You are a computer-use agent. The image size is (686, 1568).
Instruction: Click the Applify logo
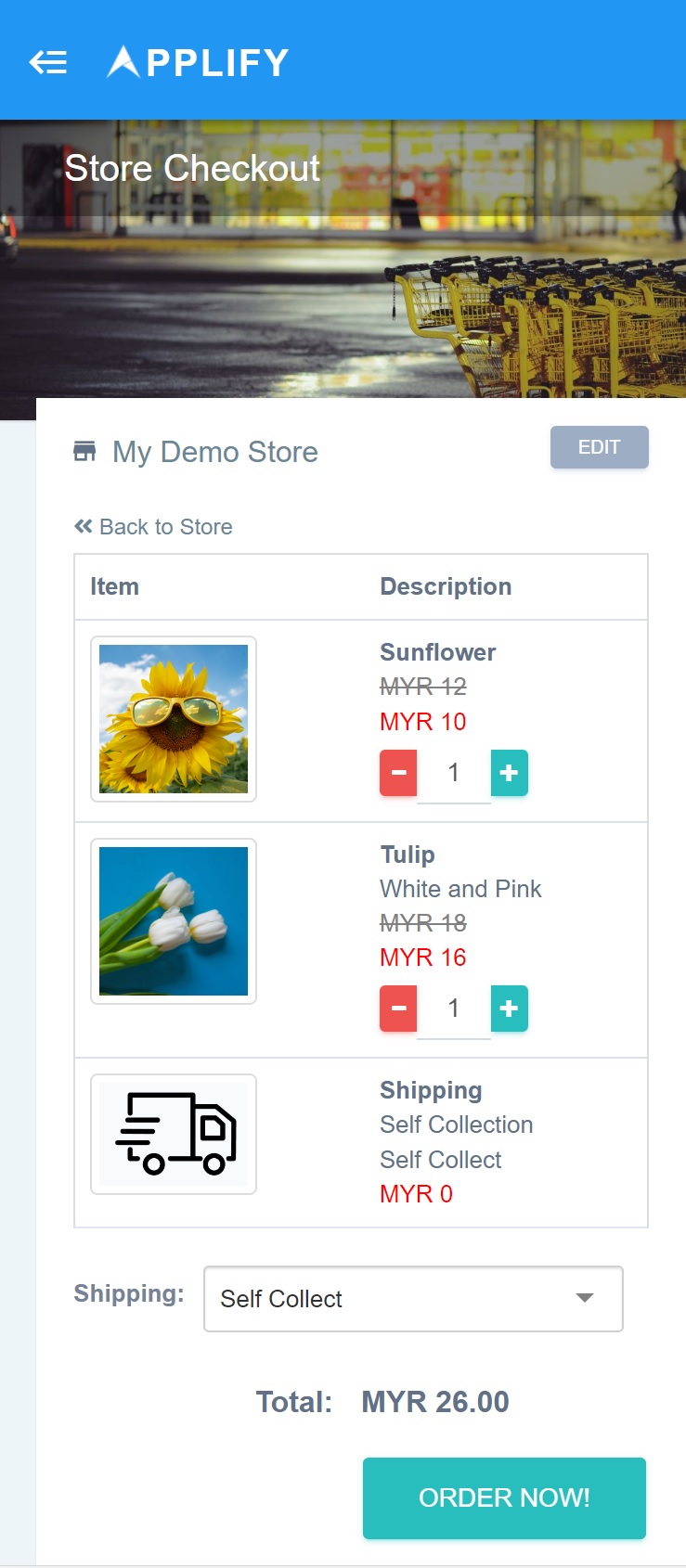click(198, 62)
